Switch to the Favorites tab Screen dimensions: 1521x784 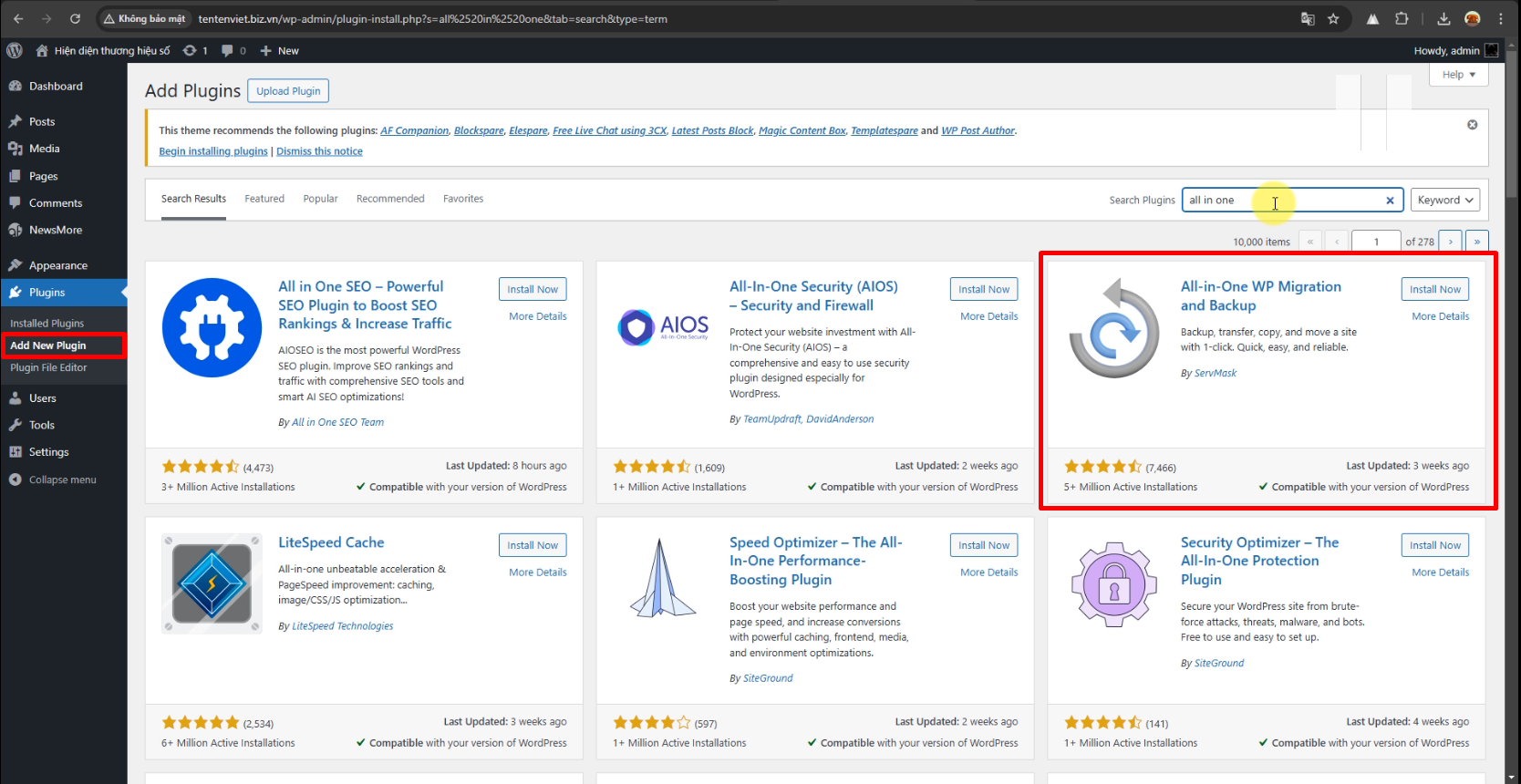click(x=463, y=199)
